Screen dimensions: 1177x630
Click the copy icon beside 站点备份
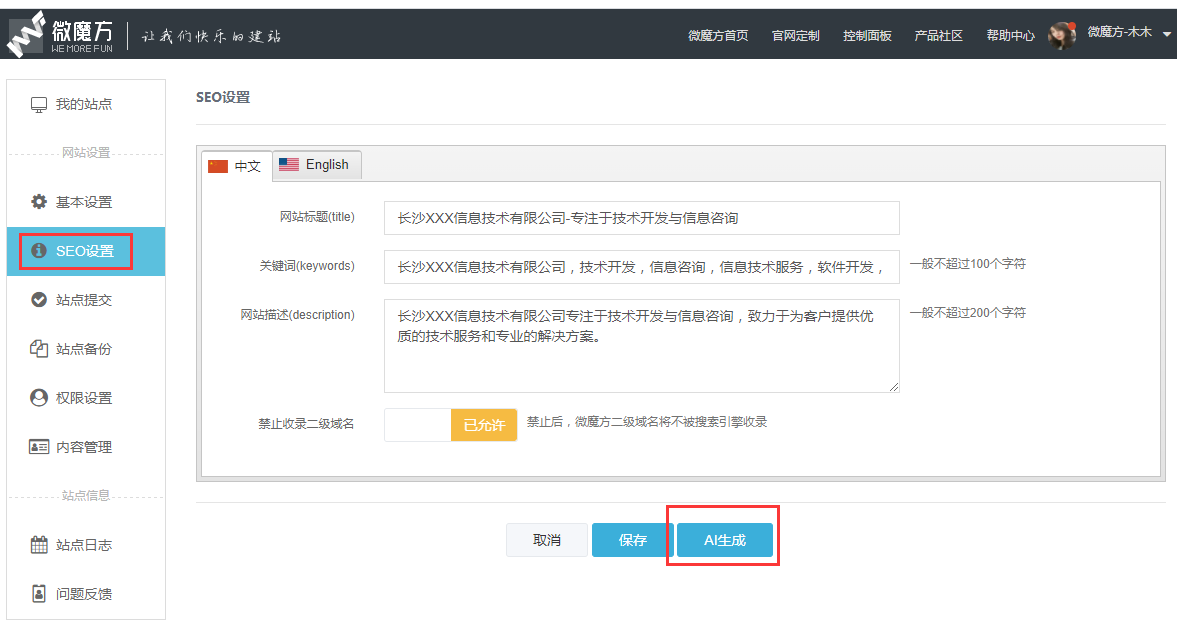pos(38,348)
